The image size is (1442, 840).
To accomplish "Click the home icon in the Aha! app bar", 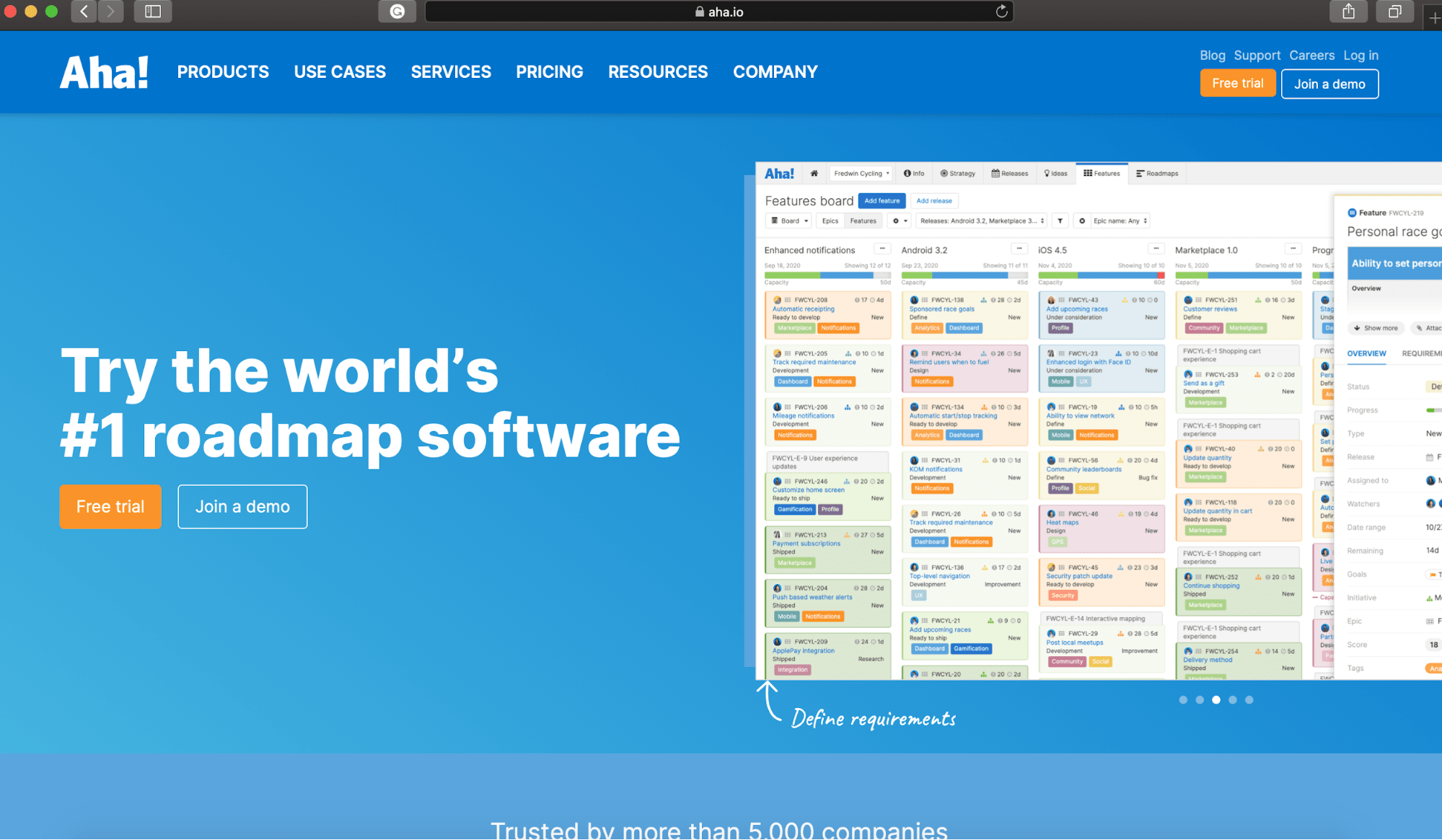I will (814, 174).
